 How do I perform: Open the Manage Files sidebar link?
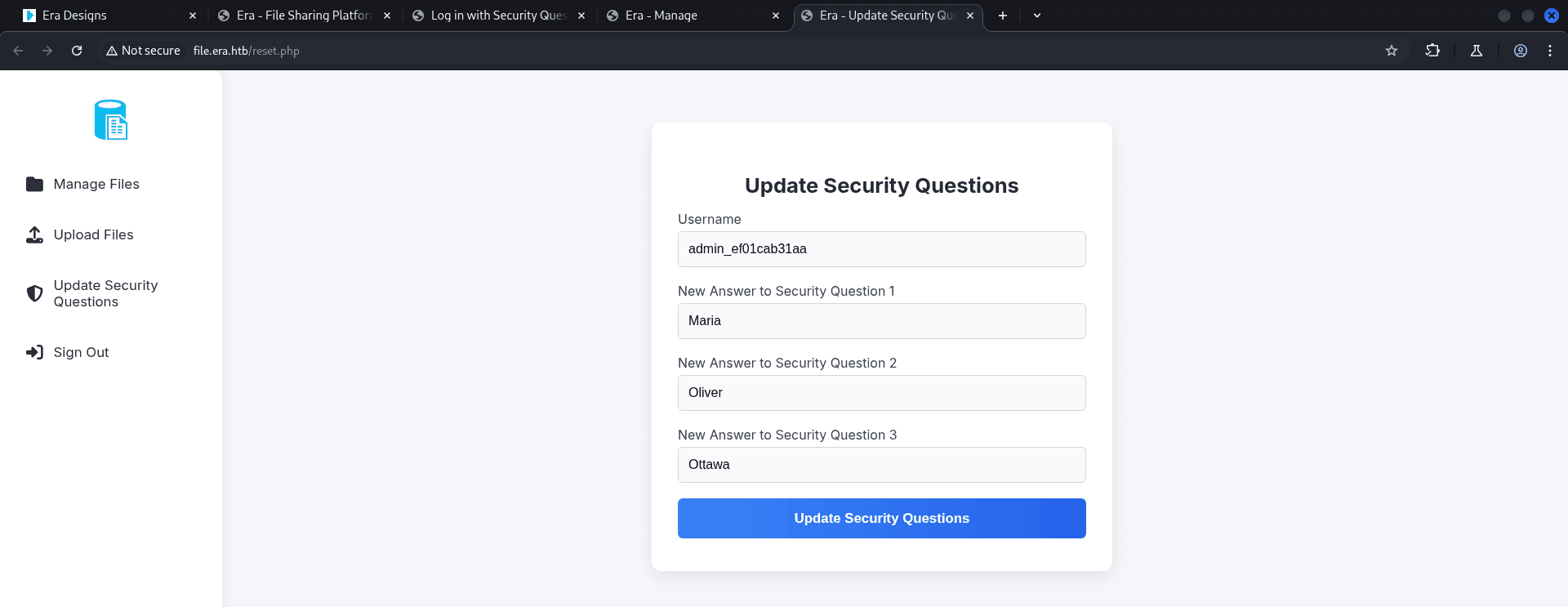(96, 184)
